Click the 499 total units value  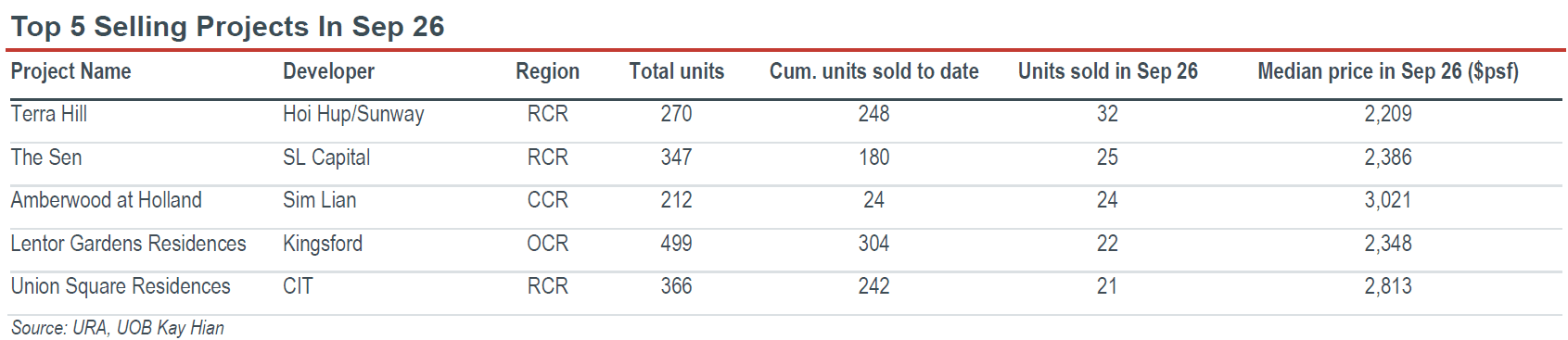click(676, 244)
